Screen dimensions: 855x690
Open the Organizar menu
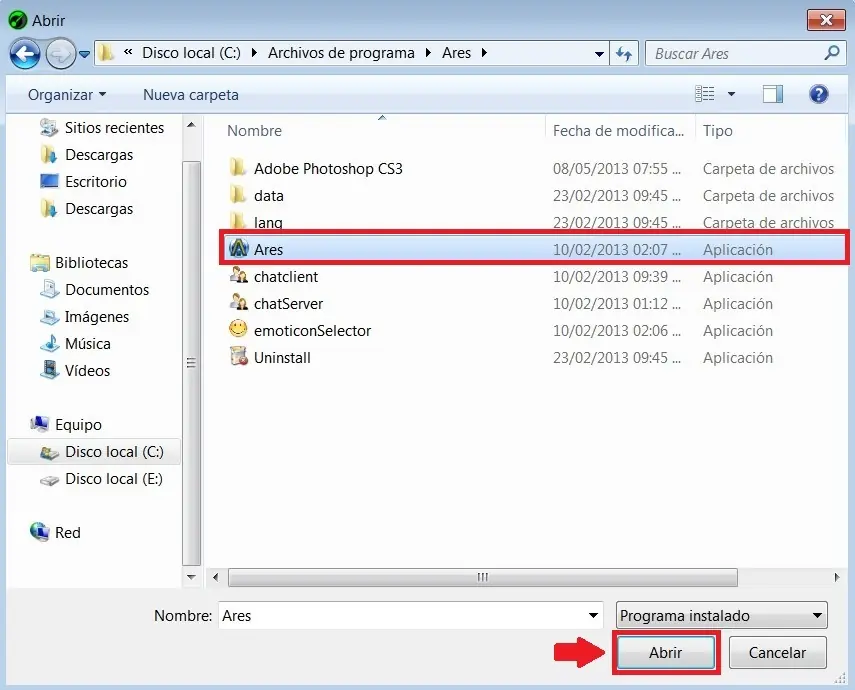click(x=67, y=95)
